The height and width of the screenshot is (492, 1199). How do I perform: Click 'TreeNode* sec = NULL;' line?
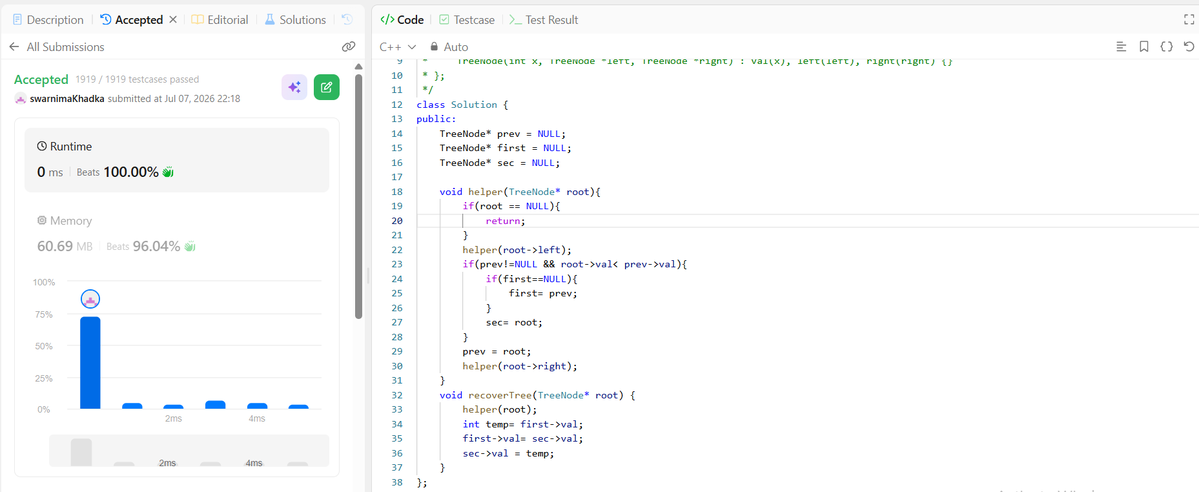pos(499,162)
